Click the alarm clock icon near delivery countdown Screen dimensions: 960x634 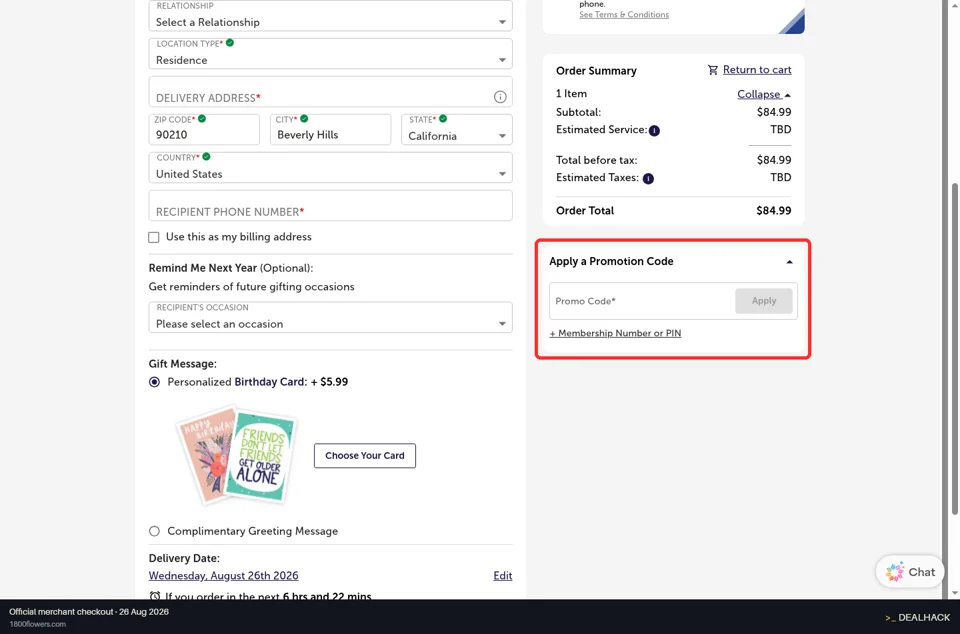tap(155, 596)
